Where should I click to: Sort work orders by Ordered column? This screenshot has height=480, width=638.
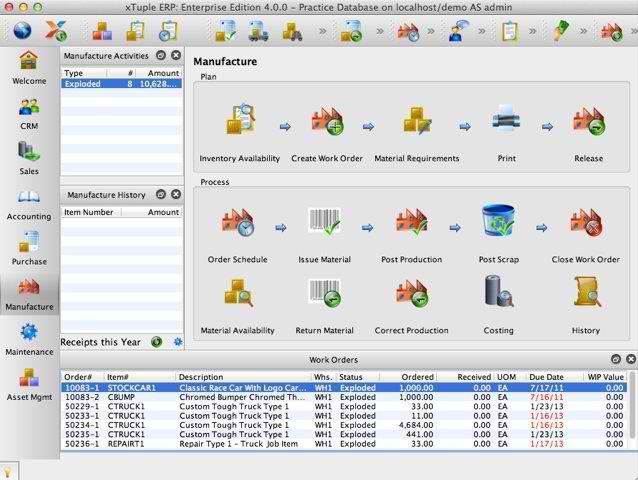408,377
